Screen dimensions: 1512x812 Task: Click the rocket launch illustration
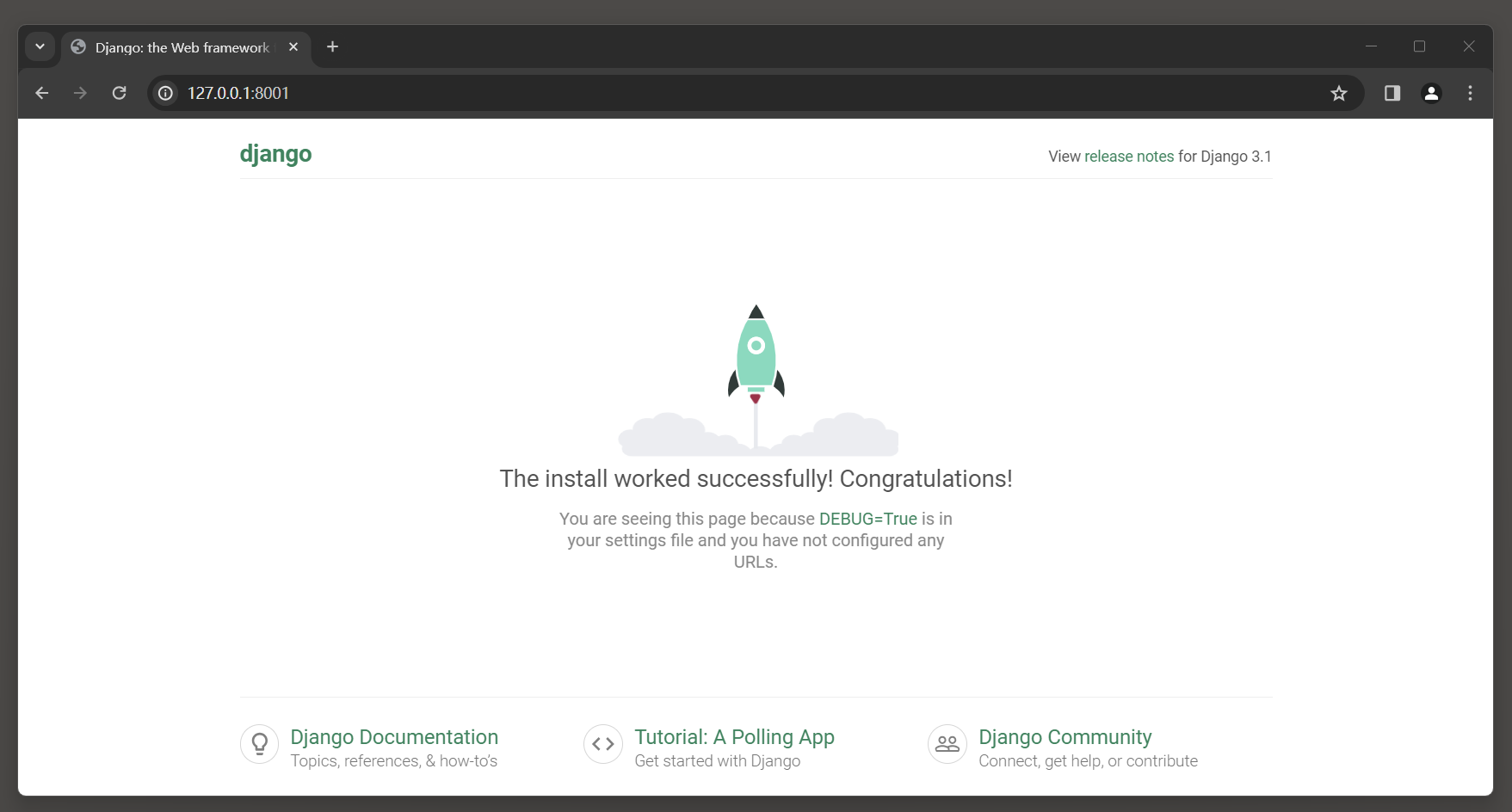point(757,380)
